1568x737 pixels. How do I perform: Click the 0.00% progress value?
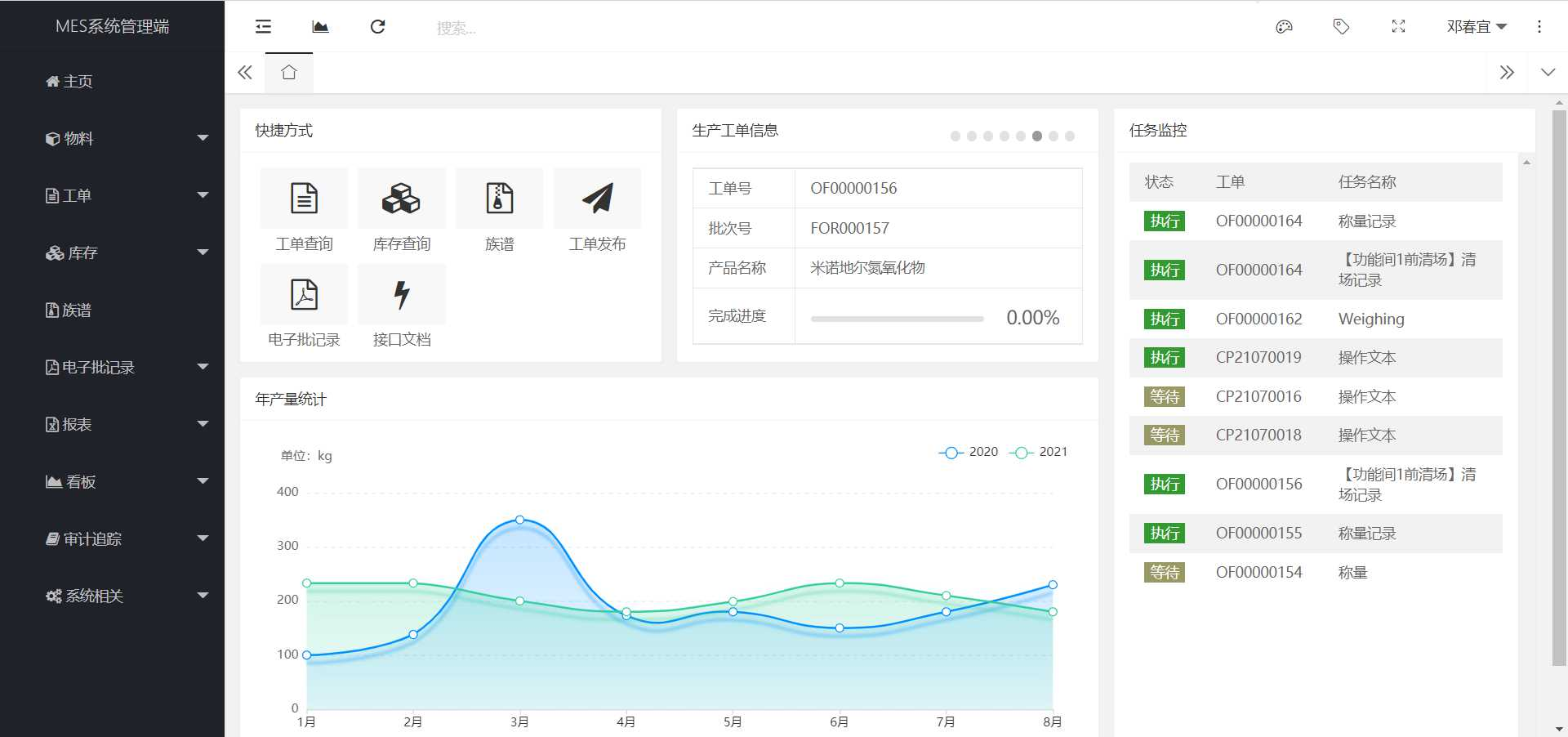pos(1032,318)
